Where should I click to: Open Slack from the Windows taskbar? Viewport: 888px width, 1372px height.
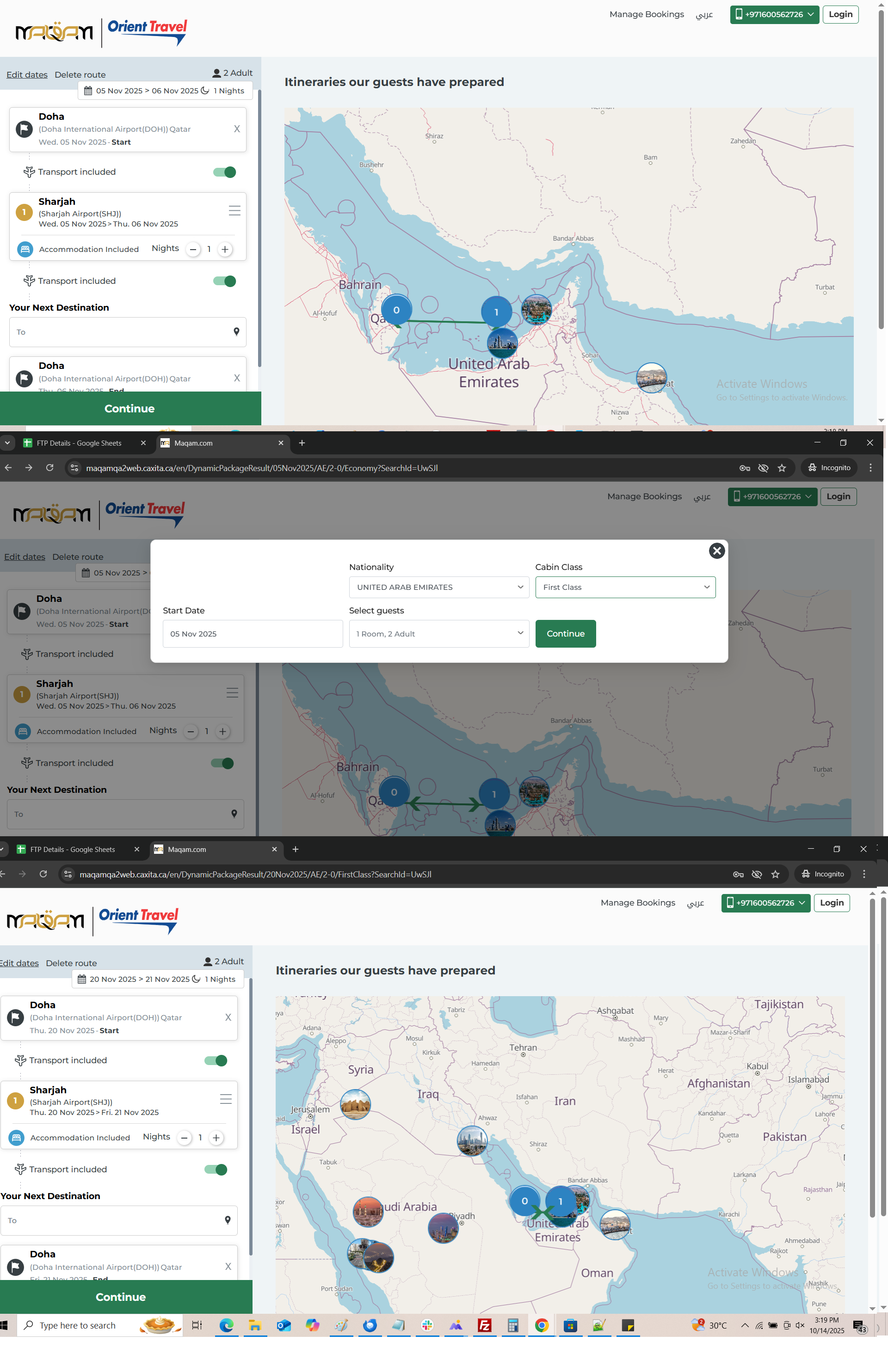pos(427,1325)
